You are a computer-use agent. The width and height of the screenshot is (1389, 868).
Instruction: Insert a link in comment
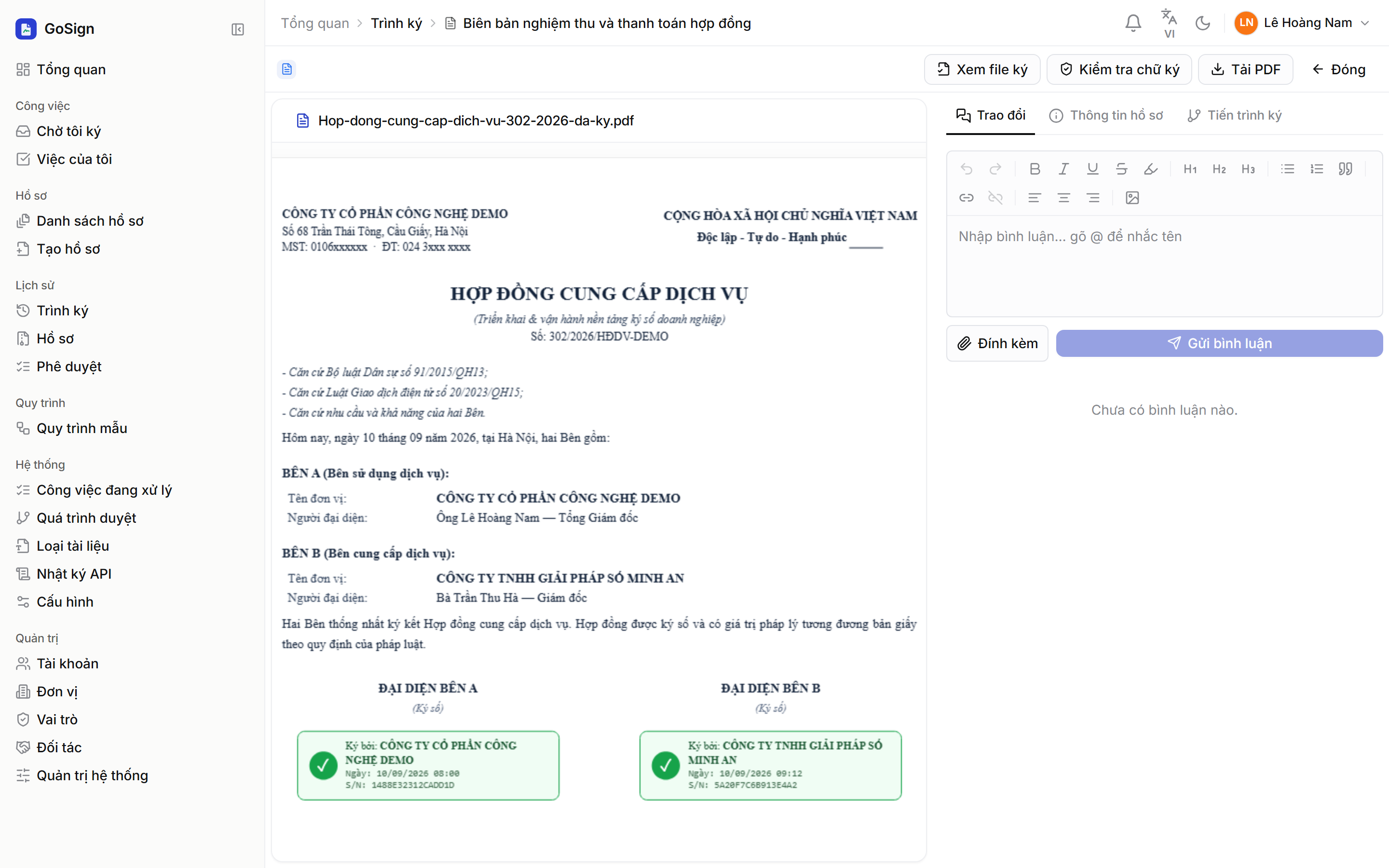coord(967,198)
